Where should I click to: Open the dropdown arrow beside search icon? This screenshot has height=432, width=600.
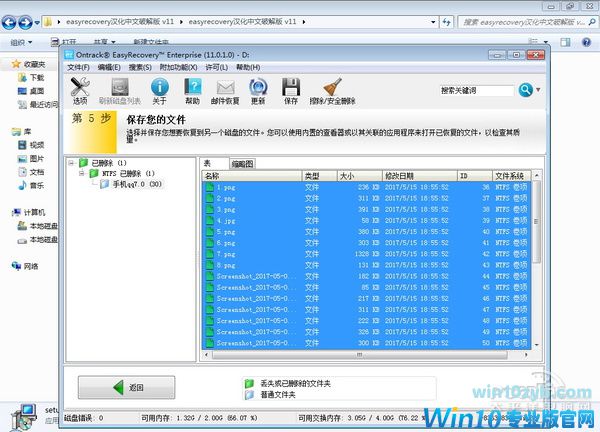pos(538,90)
